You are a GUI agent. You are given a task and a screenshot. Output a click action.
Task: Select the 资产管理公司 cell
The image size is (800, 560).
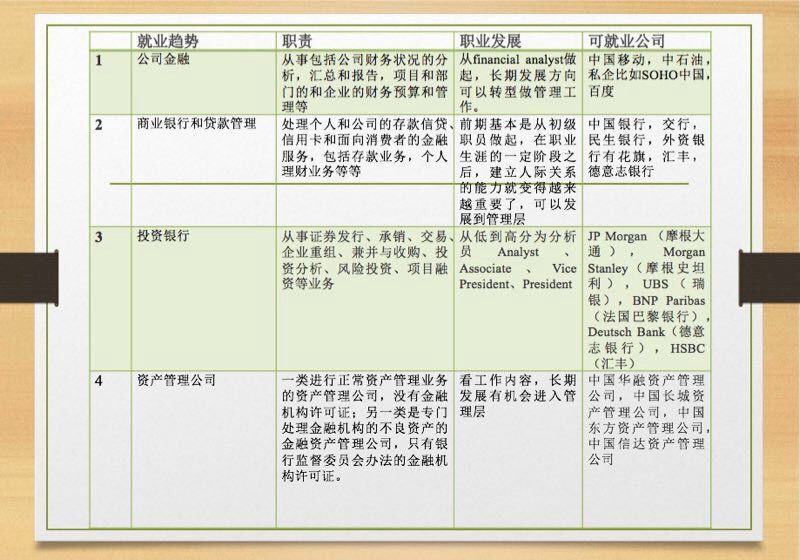click(204, 449)
